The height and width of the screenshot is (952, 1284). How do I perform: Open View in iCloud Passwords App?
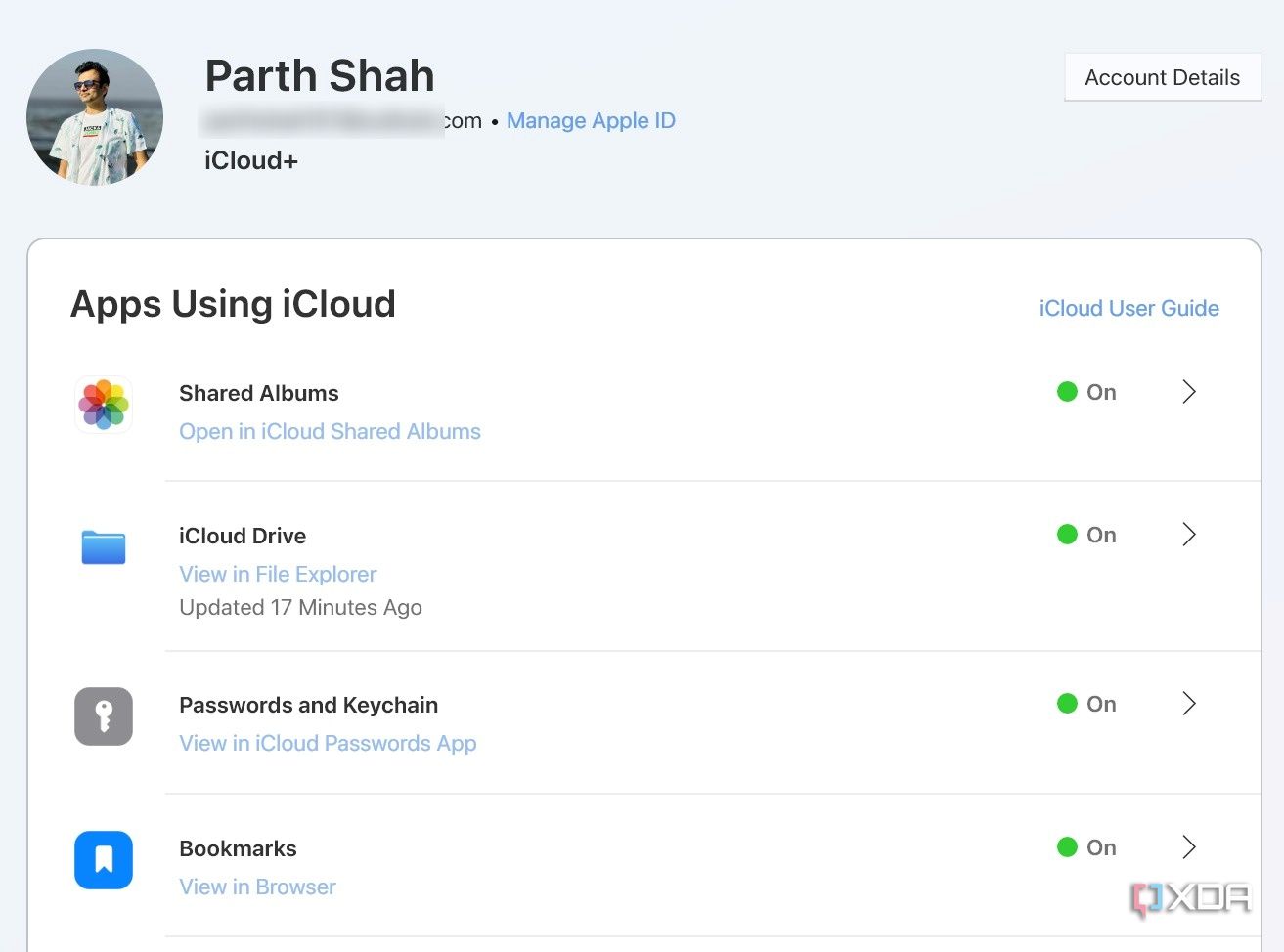(328, 743)
